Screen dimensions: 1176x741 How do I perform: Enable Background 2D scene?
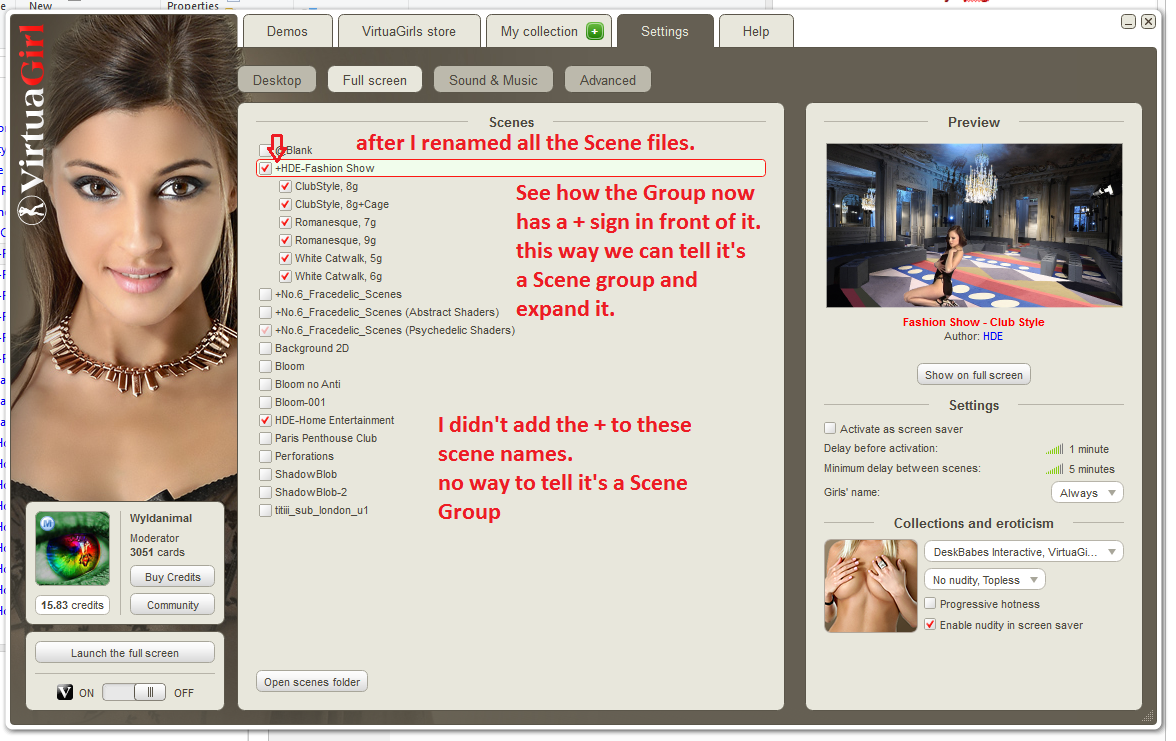[x=266, y=348]
